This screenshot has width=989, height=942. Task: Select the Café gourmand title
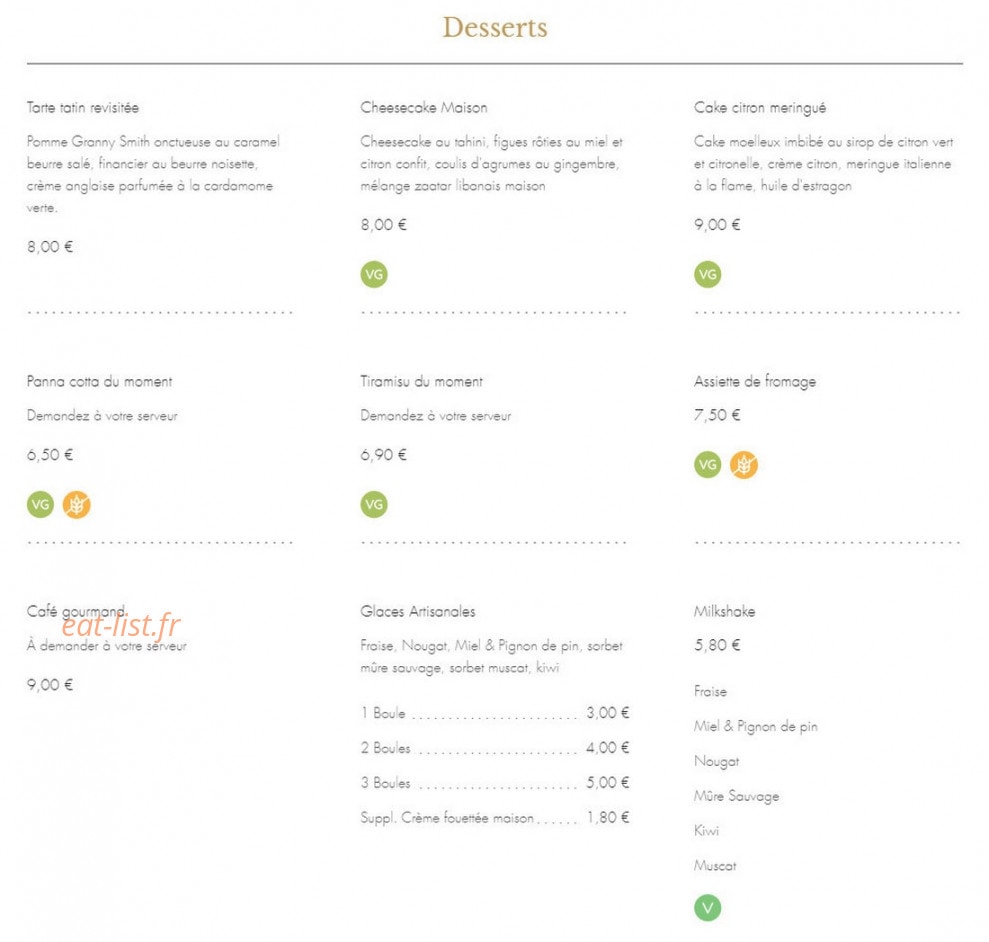point(76,611)
